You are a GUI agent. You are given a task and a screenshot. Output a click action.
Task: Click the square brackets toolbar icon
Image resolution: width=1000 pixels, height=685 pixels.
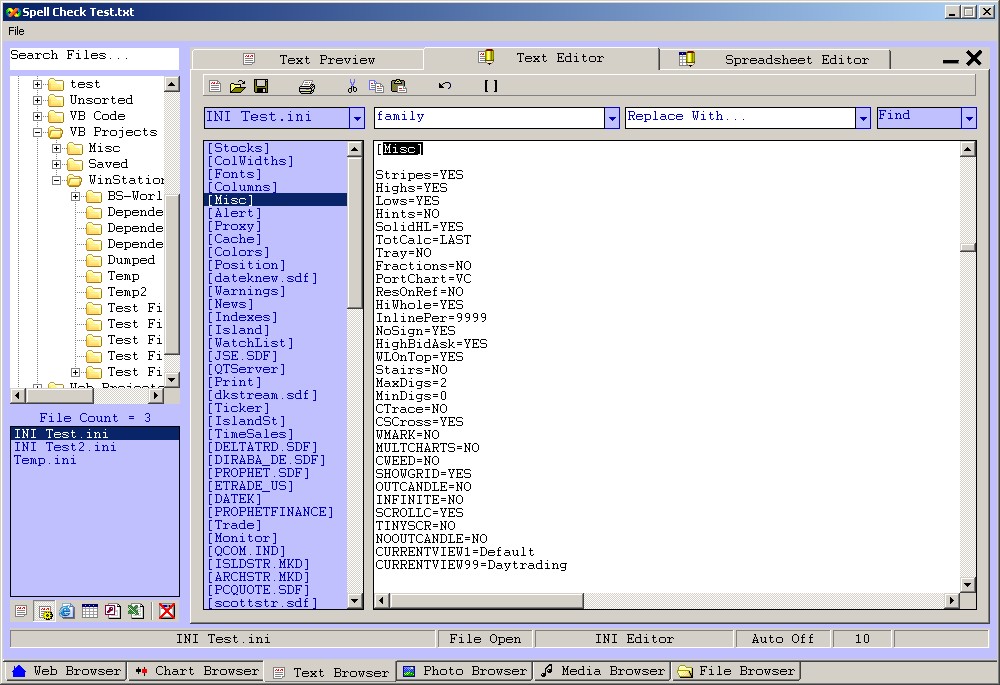[x=490, y=85]
